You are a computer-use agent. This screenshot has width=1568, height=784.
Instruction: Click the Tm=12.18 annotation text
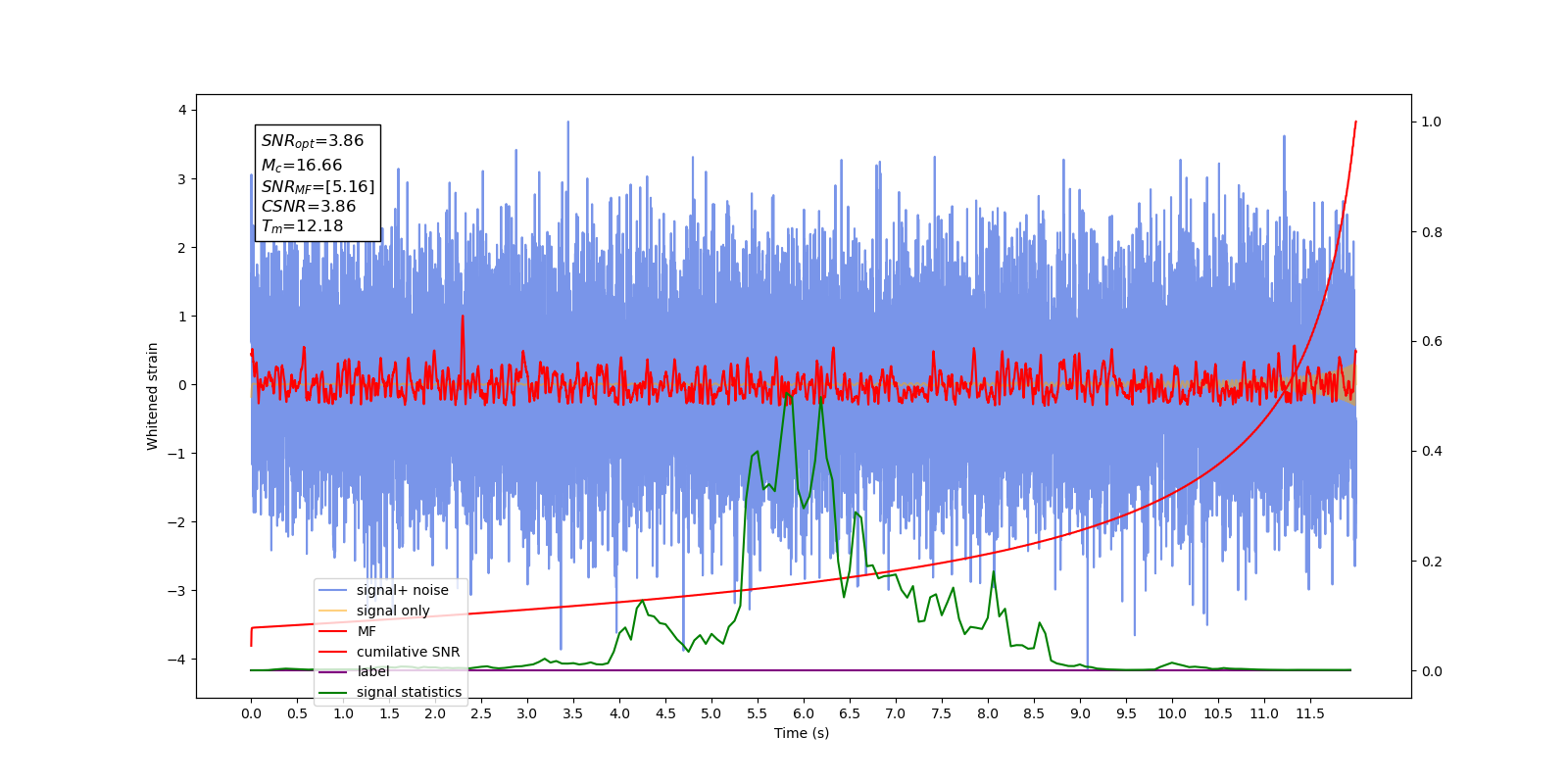[x=303, y=226]
